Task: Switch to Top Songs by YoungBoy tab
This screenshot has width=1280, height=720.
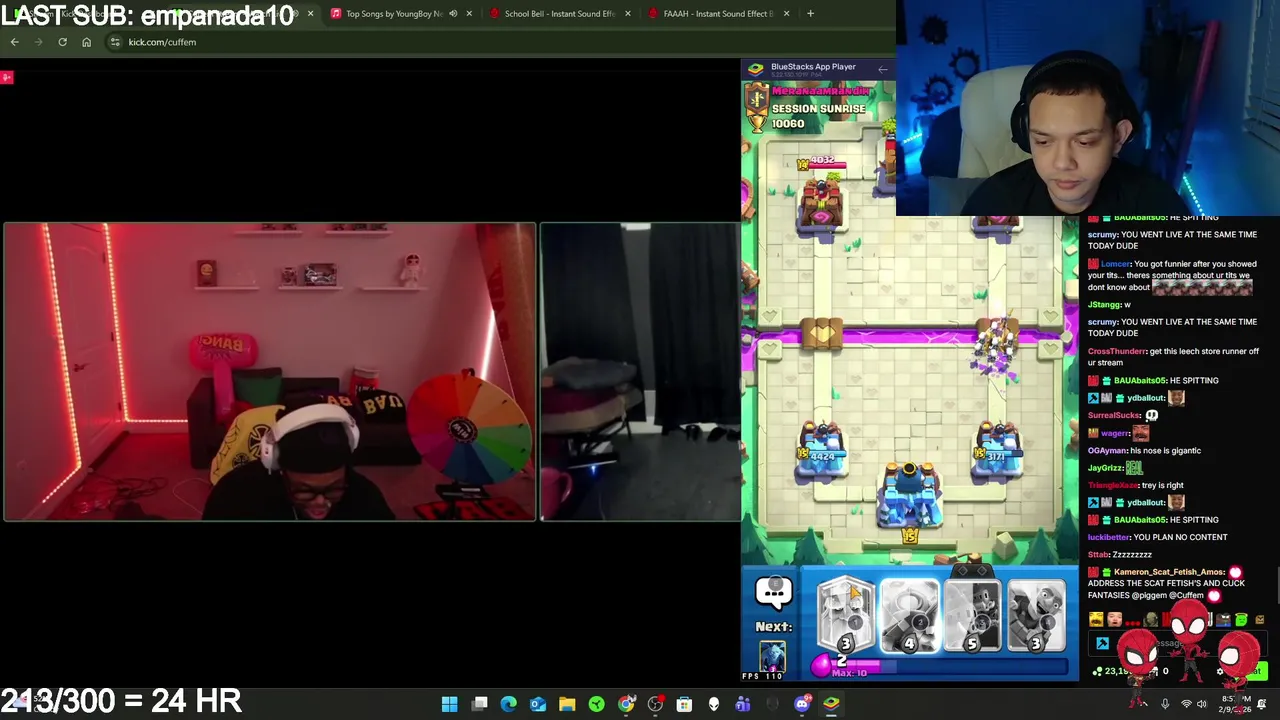Action: click(x=393, y=14)
